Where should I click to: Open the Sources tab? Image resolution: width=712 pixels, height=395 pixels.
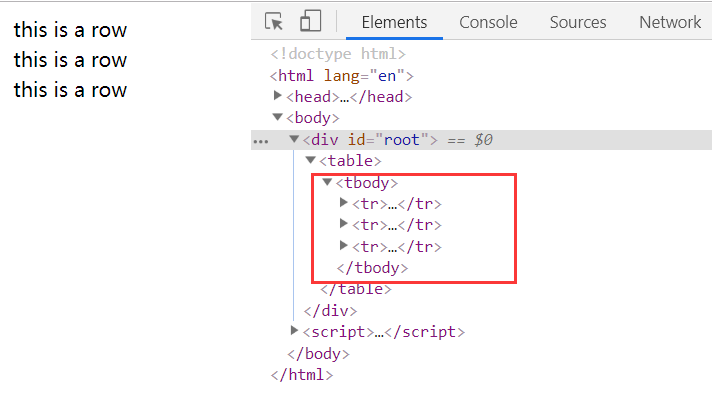[x=578, y=22]
